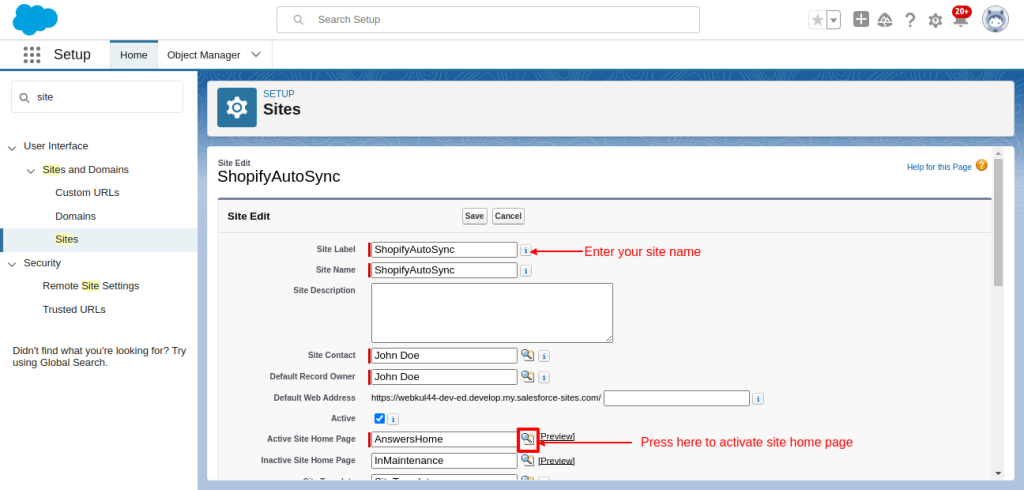The height and width of the screenshot is (490, 1024).
Task: Click the Quick Find box containing 'site'
Action: 97,97
